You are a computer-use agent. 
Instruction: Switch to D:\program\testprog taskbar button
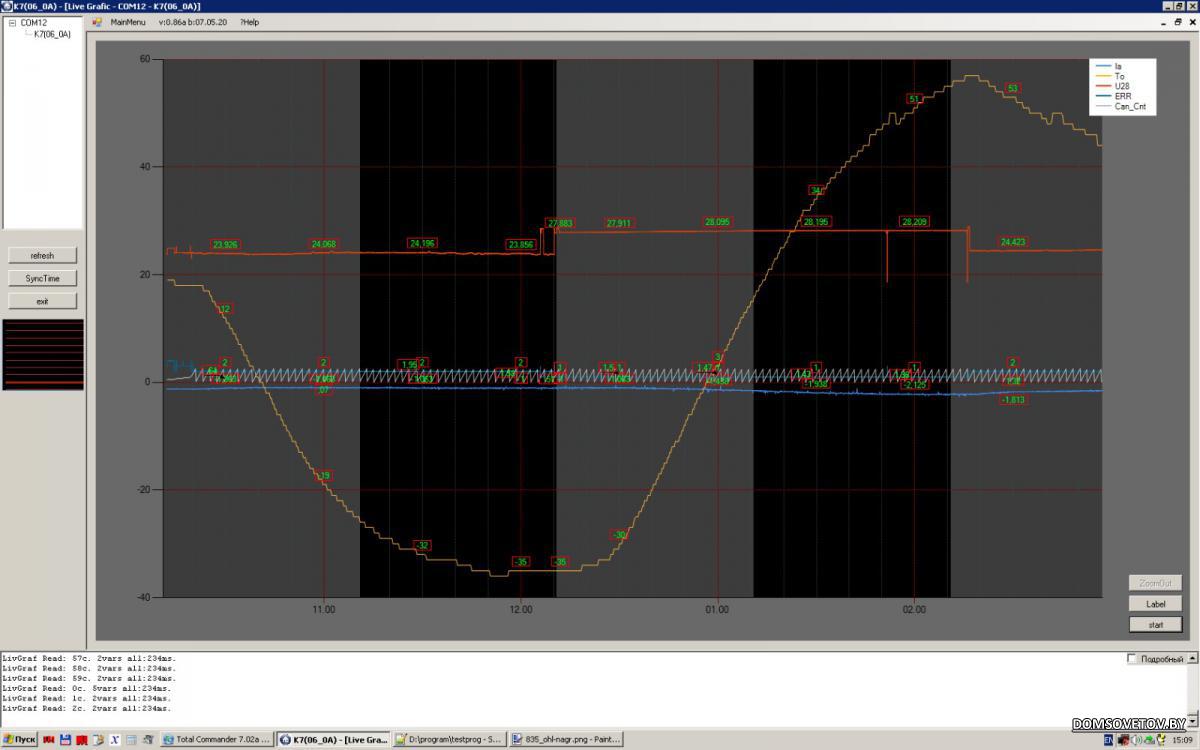[449, 740]
